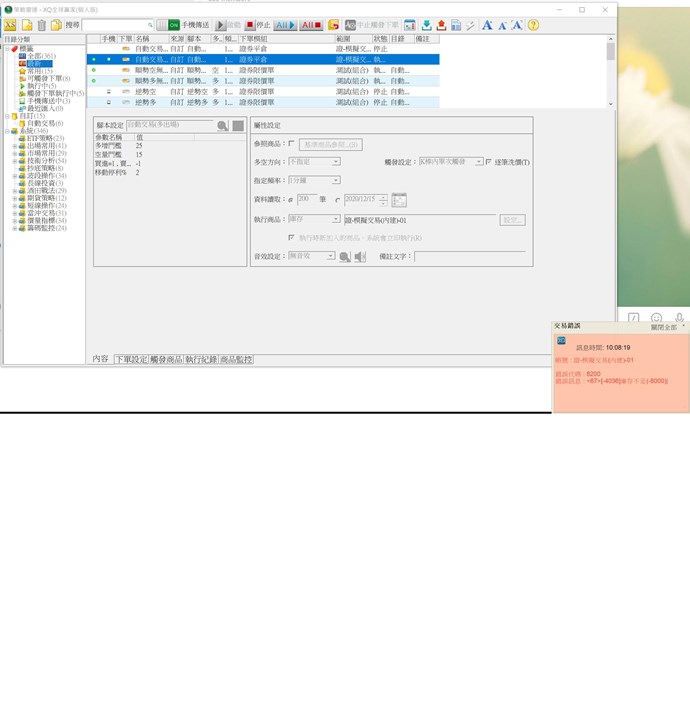The height and width of the screenshot is (720, 690).
Task: Toggle the 逐筆洗價(T) checkbox
Action: tap(488, 161)
